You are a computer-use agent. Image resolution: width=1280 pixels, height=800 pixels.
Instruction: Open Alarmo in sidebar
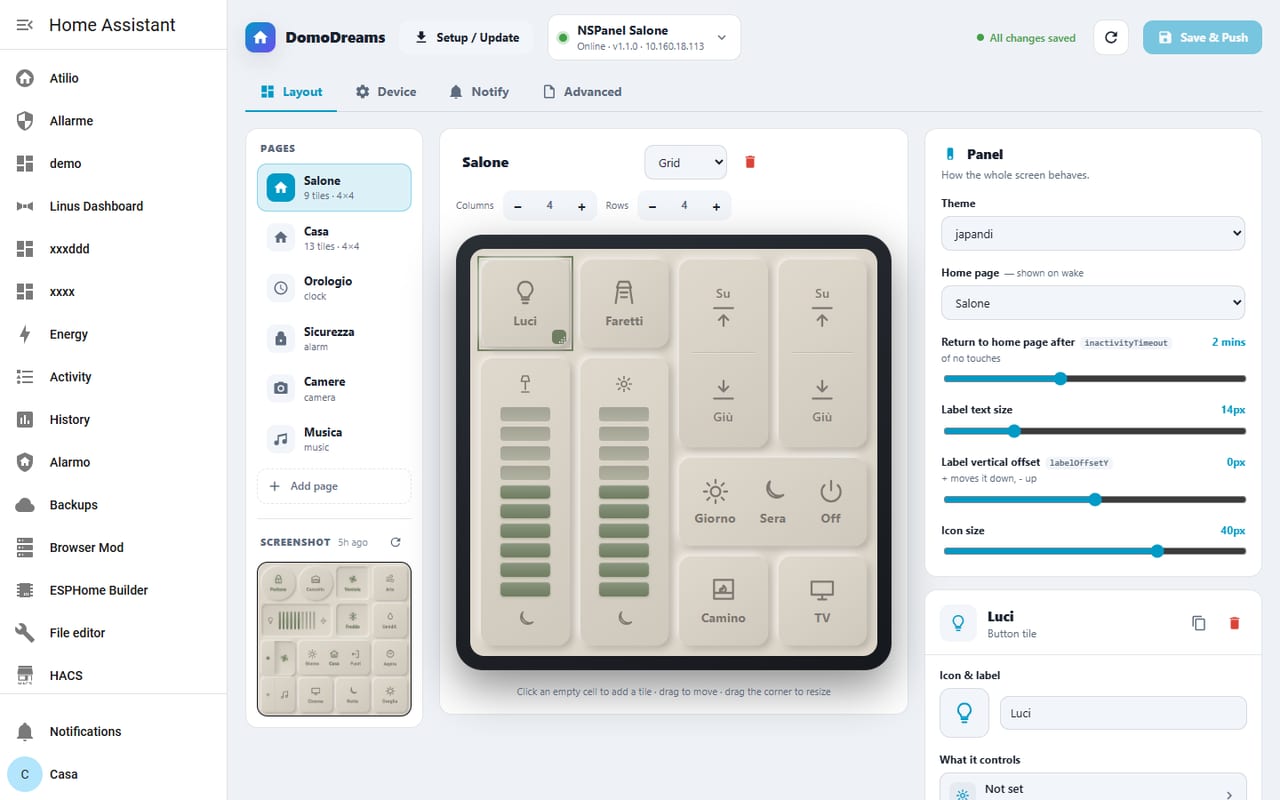pyautogui.click(x=113, y=462)
